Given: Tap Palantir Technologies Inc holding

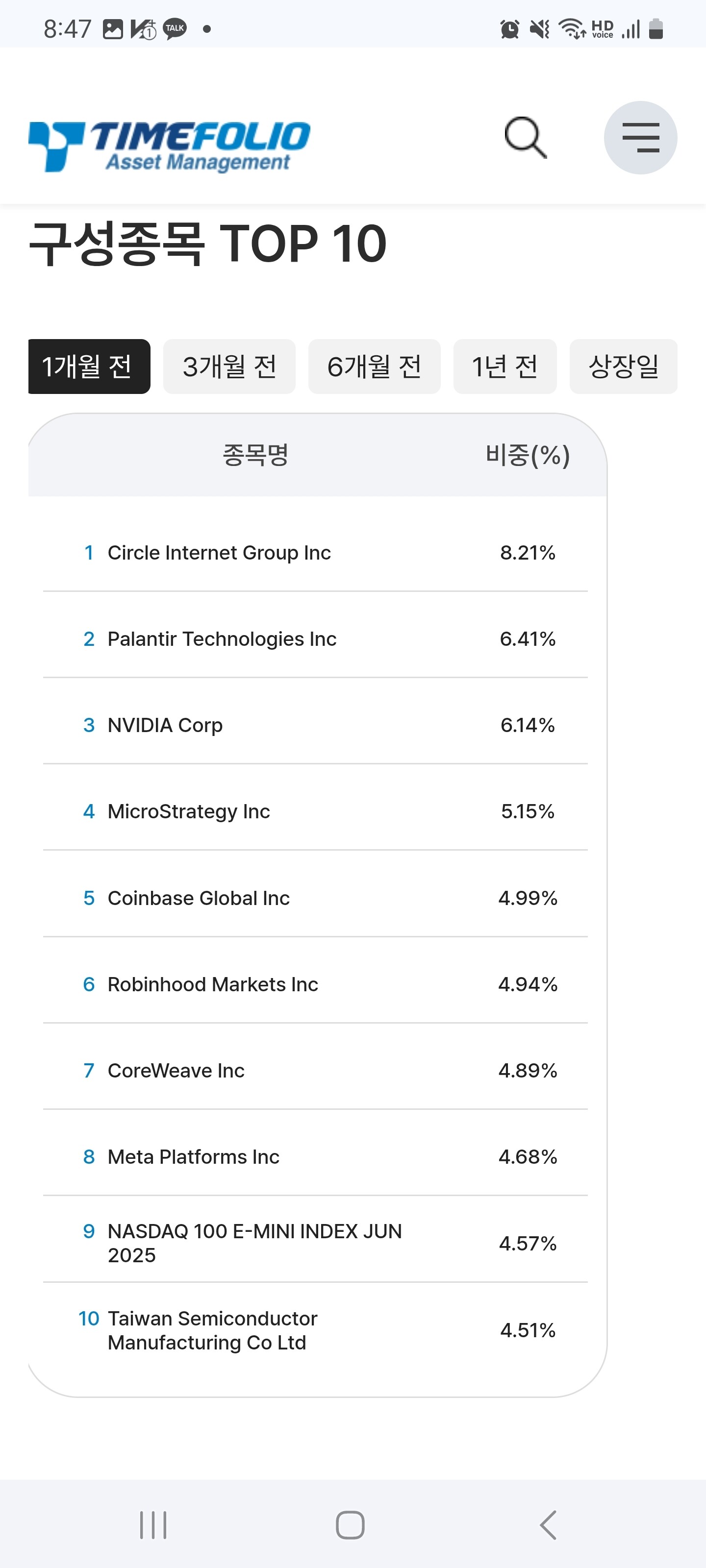Looking at the screenshot, I should [222, 639].
